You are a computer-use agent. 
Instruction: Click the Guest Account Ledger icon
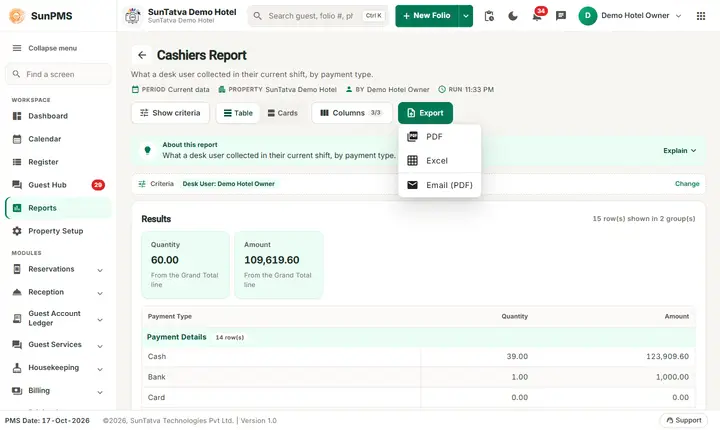[x=17, y=318]
